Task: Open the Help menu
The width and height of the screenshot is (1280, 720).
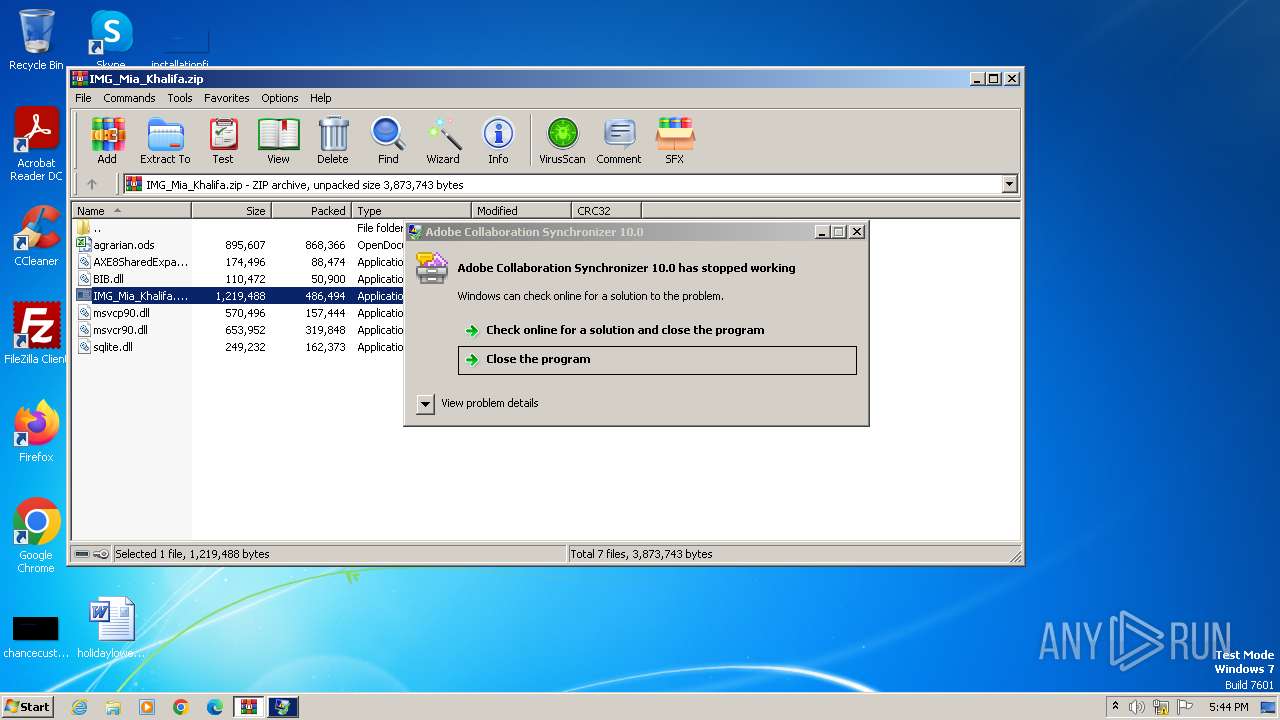Action: (x=320, y=98)
